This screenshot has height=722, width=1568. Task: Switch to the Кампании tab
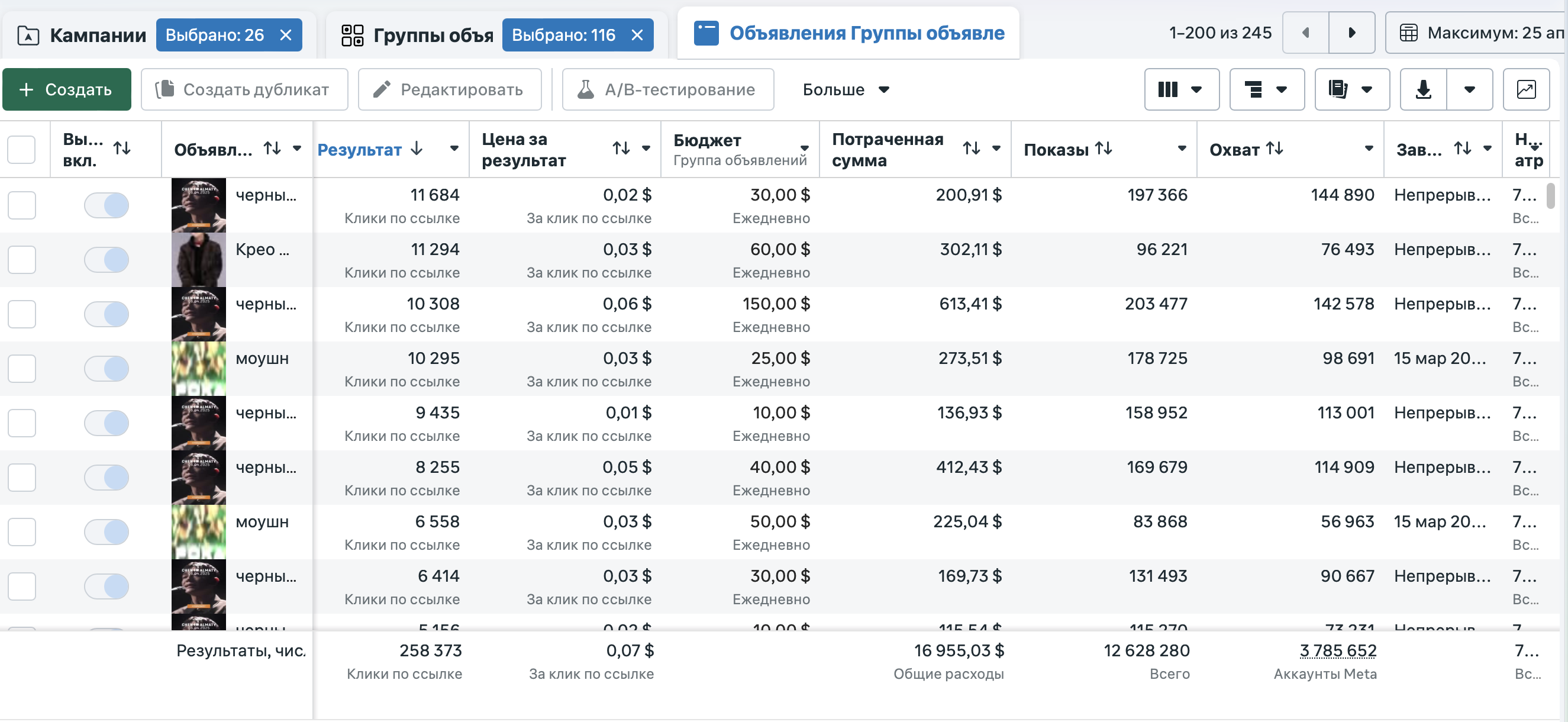click(x=83, y=36)
